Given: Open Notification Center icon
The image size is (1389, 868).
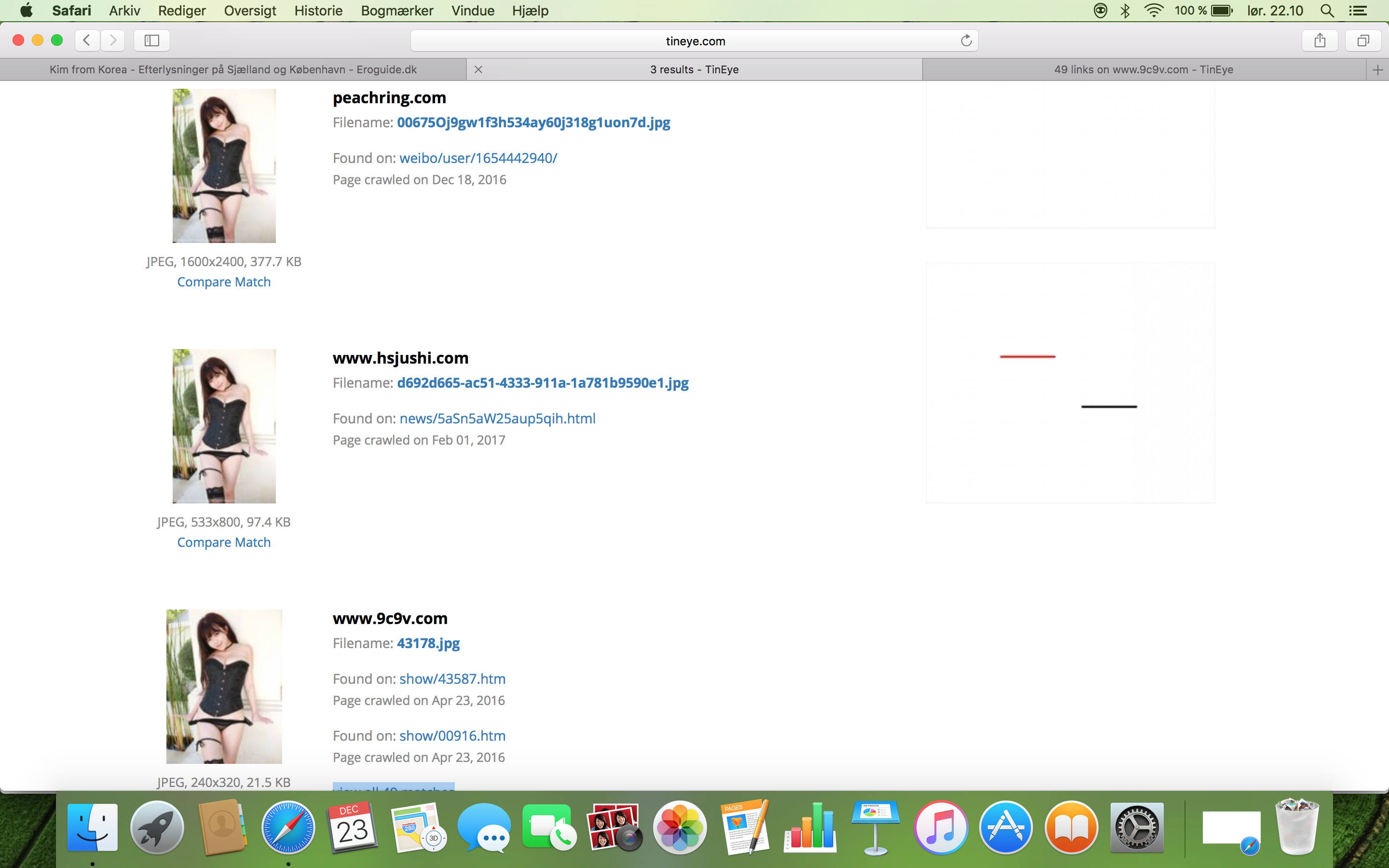Looking at the screenshot, I should pos(1358,10).
